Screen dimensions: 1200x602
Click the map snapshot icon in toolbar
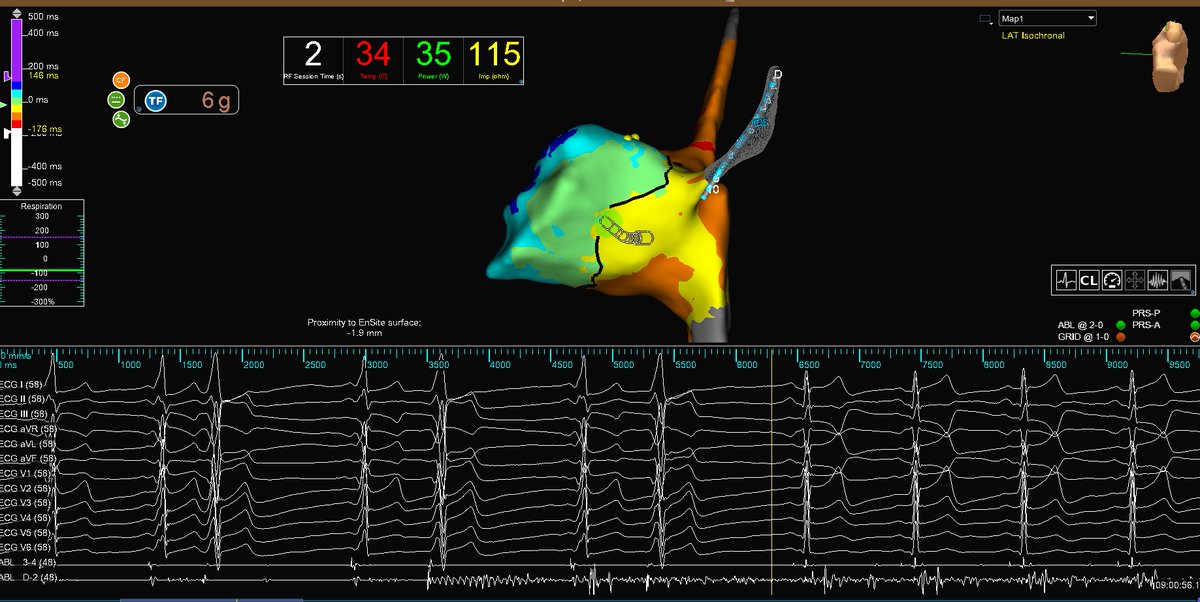1180,280
